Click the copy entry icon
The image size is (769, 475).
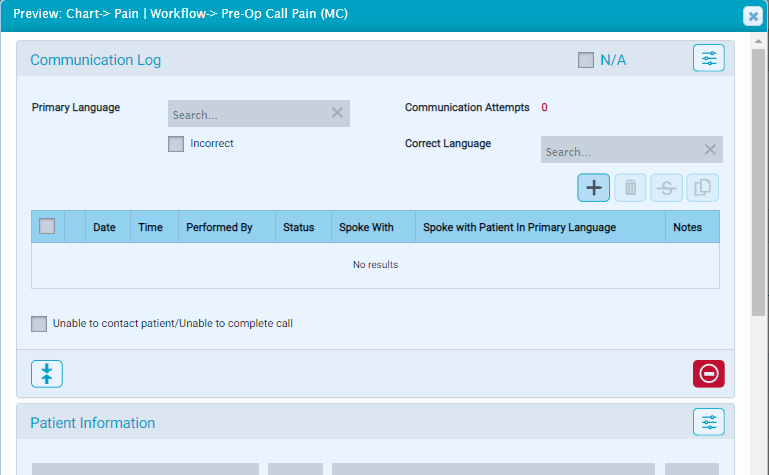tap(702, 187)
